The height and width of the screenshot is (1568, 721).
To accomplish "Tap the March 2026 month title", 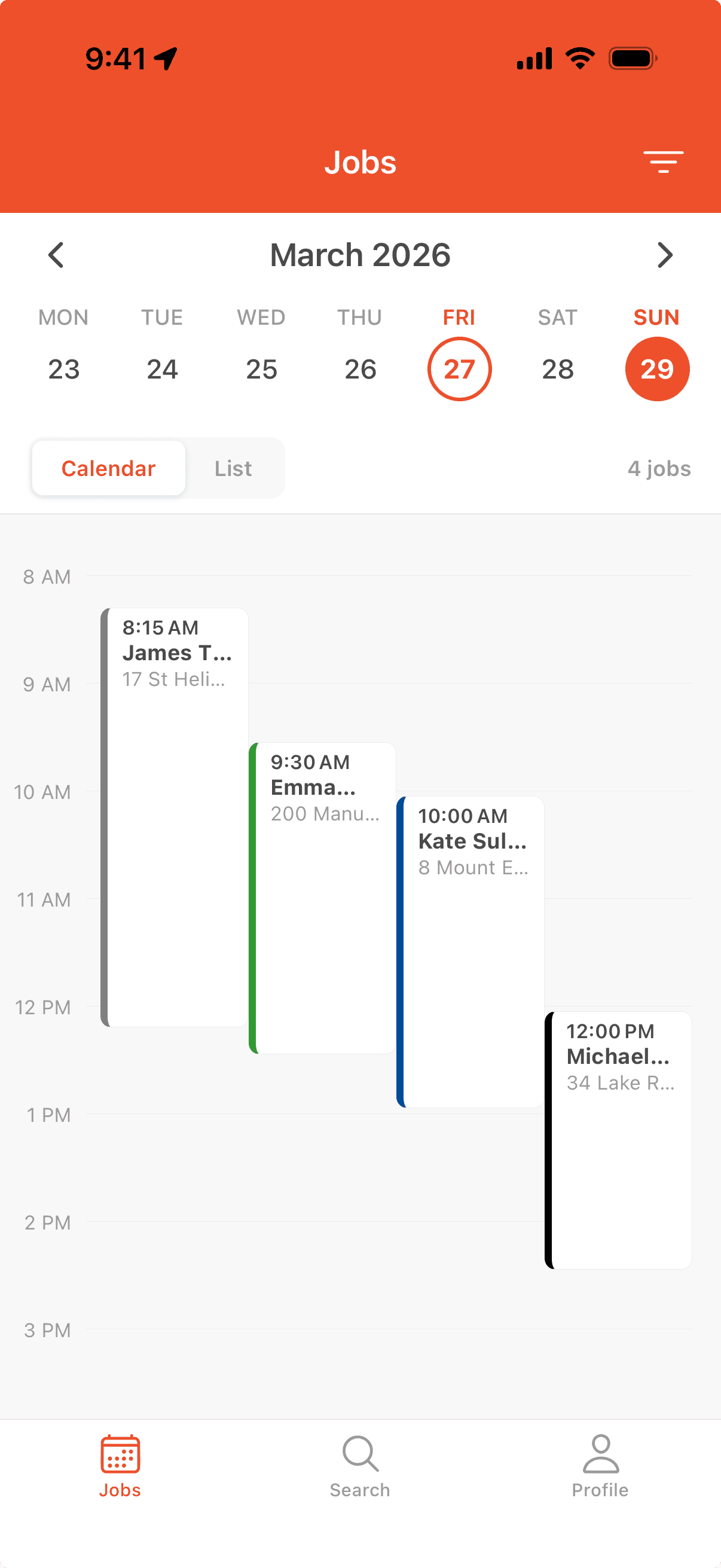I will (x=360, y=255).
